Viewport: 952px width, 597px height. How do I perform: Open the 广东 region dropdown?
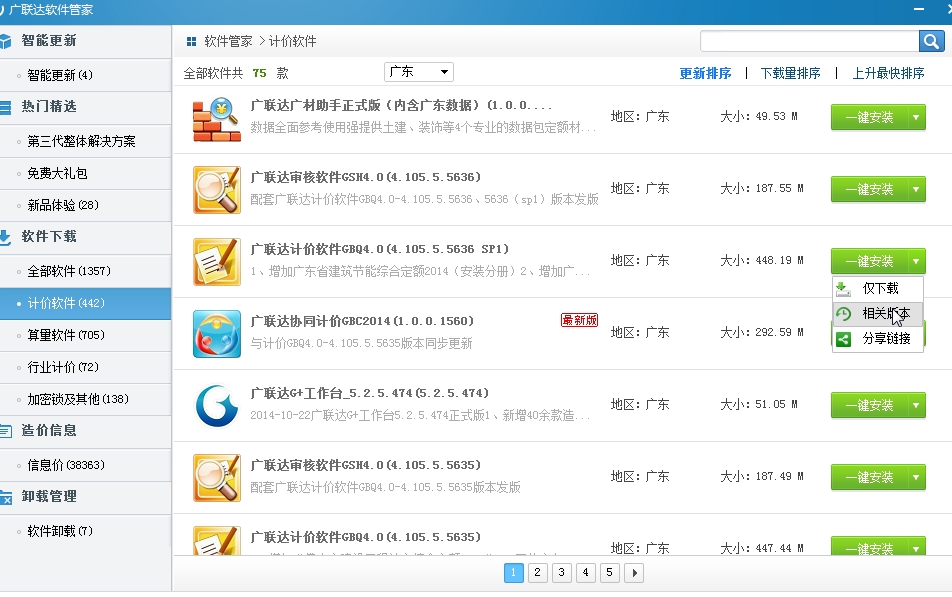pyautogui.click(x=419, y=72)
